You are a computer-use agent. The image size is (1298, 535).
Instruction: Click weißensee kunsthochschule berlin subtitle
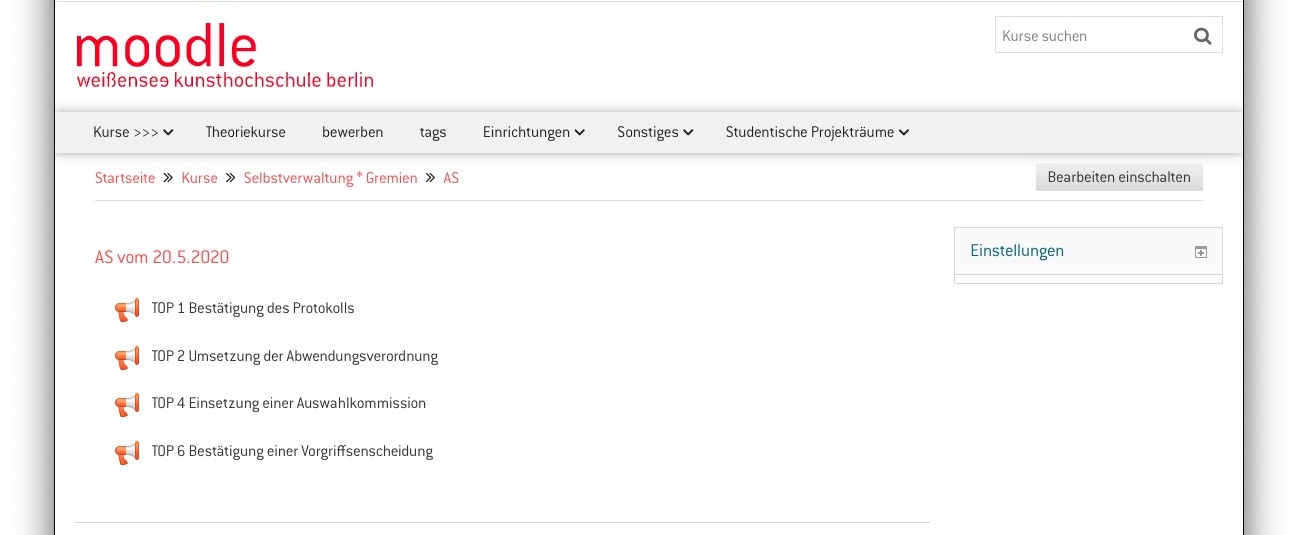pos(225,80)
